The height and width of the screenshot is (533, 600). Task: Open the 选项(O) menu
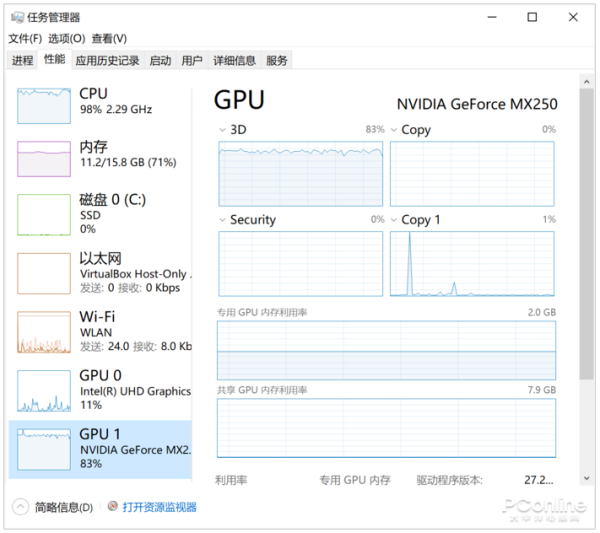(66, 38)
